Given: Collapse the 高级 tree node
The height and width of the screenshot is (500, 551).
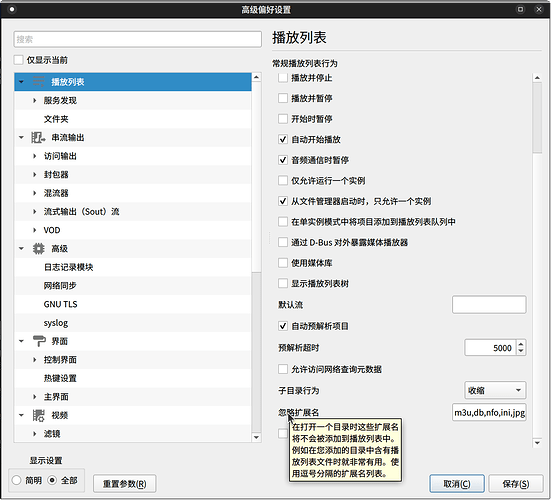Looking at the screenshot, I should tap(21, 248).
